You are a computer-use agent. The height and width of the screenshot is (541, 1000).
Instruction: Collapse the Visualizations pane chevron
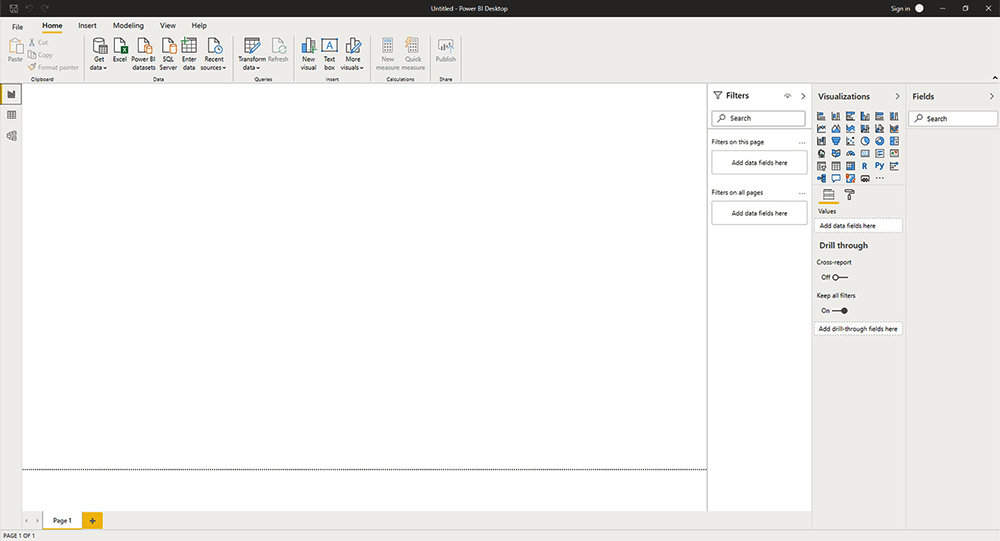897,96
